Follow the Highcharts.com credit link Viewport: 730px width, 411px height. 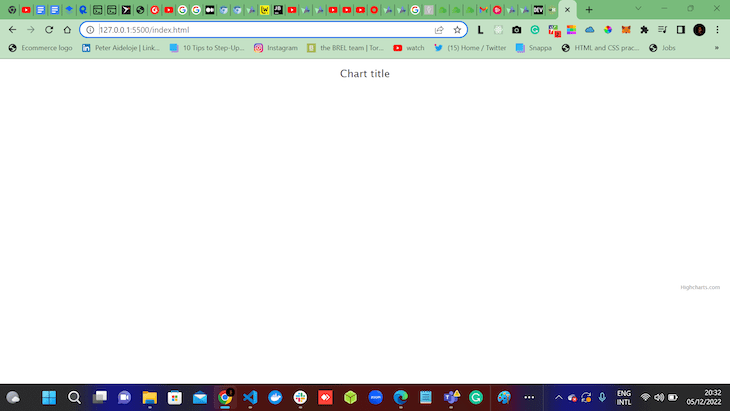point(700,287)
